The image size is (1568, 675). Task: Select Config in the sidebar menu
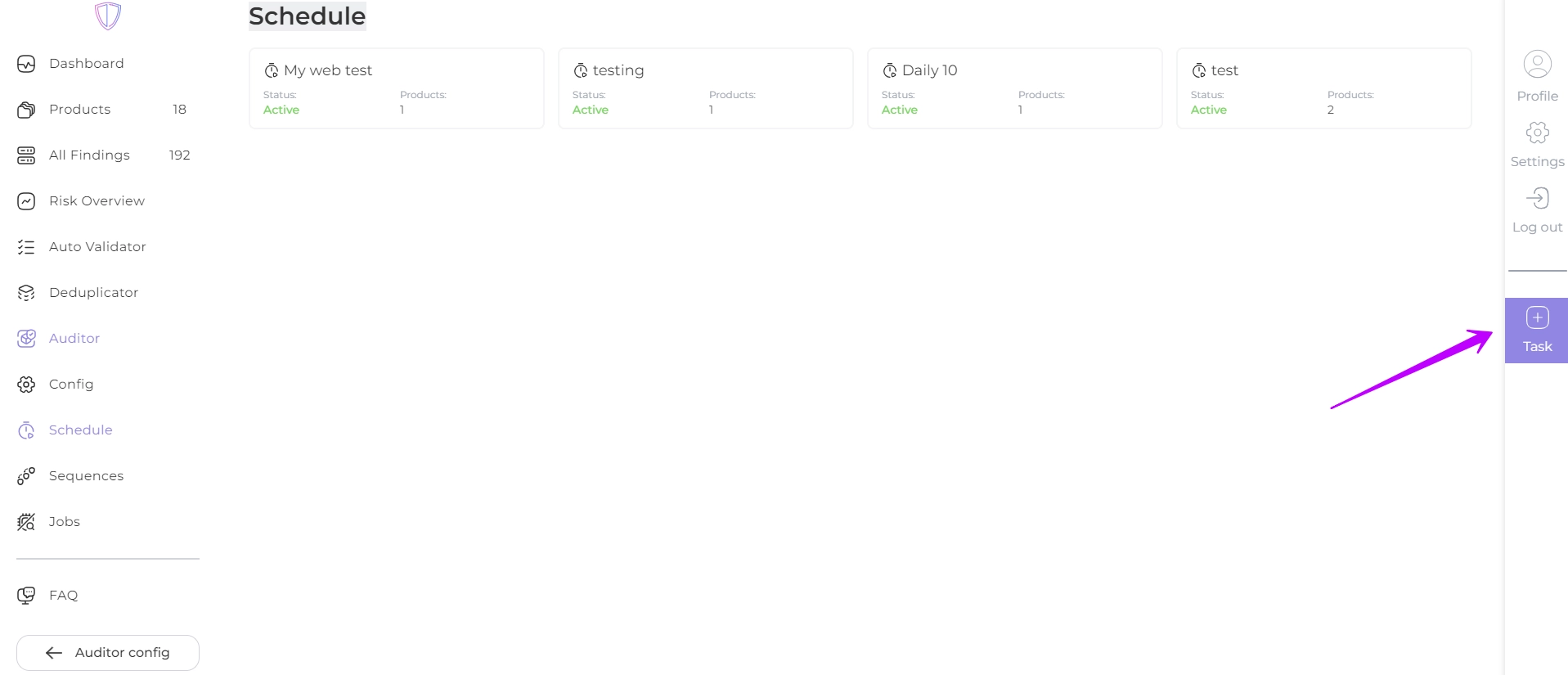click(71, 385)
